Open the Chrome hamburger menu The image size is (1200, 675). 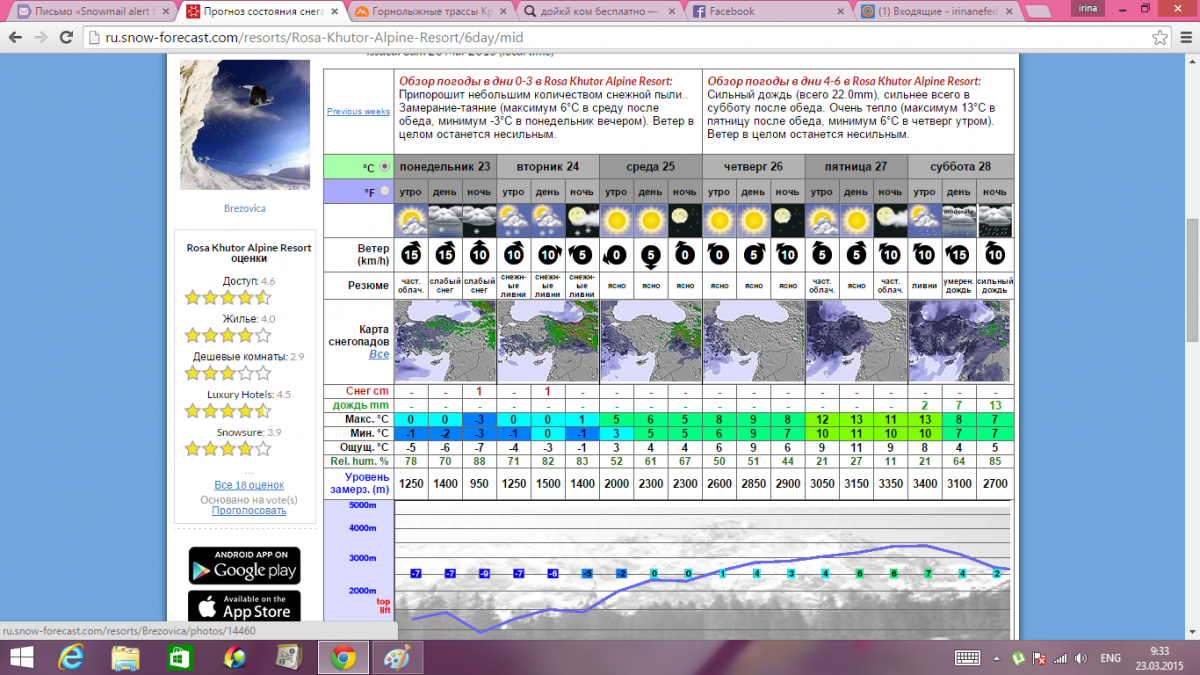[x=1185, y=38]
